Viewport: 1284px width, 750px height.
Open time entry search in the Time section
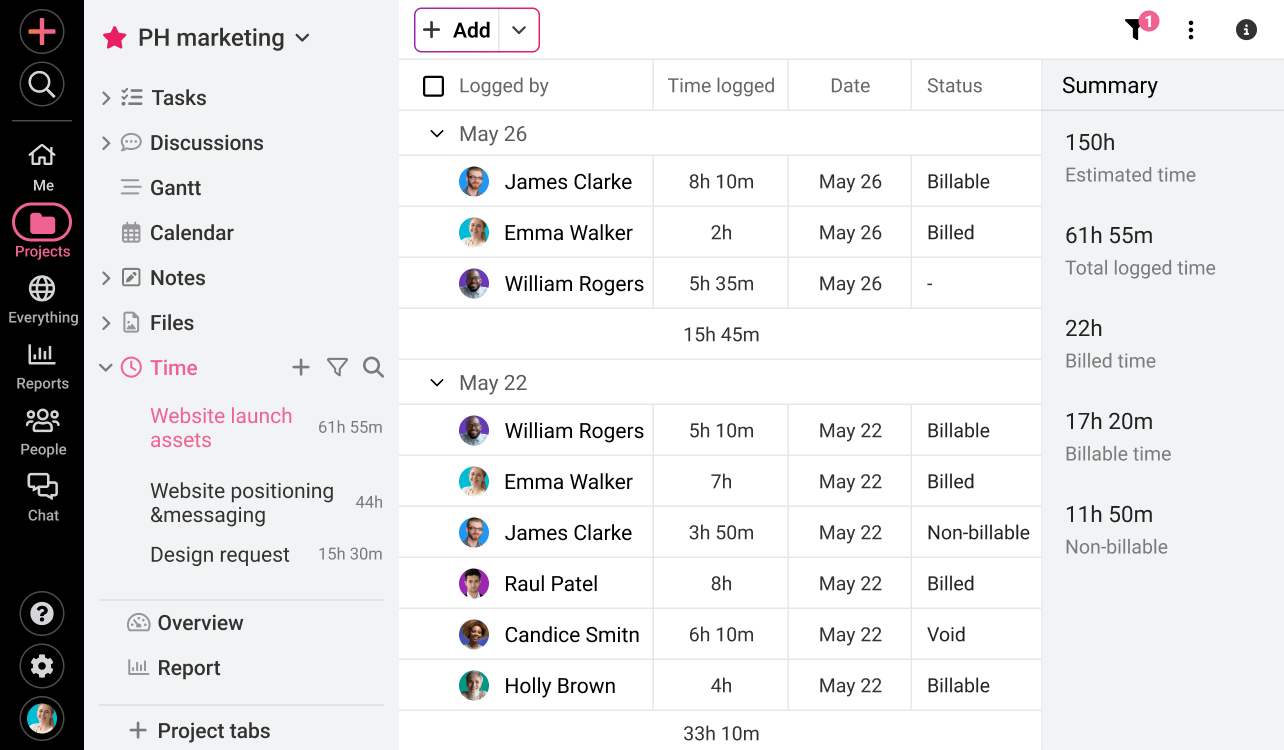click(373, 367)
